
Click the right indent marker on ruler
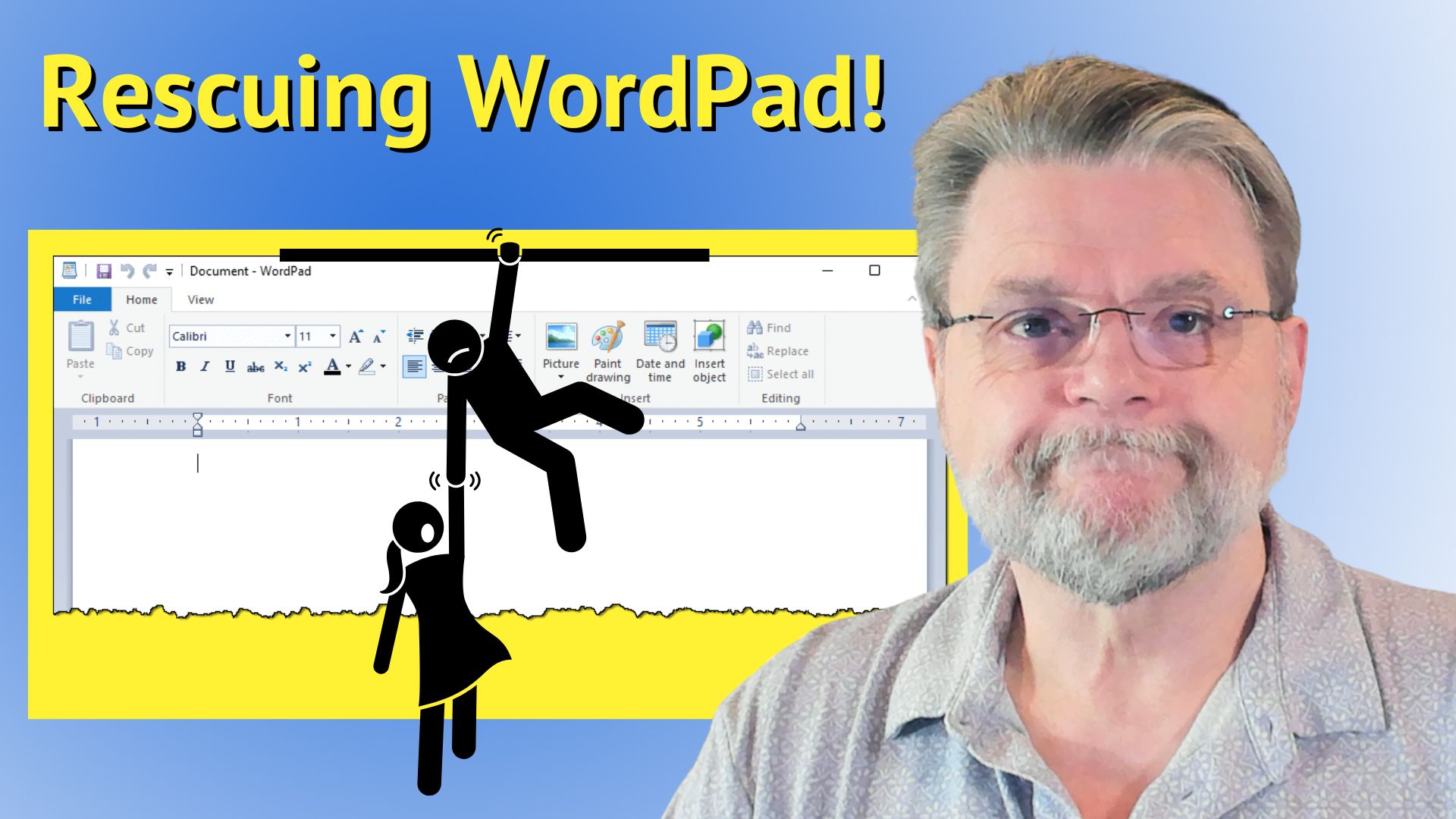[800, 426]
